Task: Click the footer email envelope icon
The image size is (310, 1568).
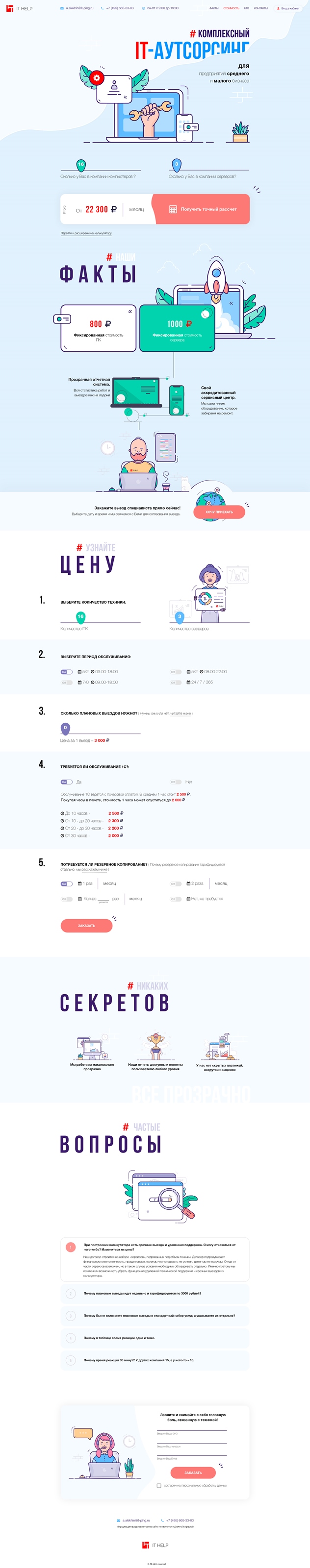Action: coord(119,1520)
